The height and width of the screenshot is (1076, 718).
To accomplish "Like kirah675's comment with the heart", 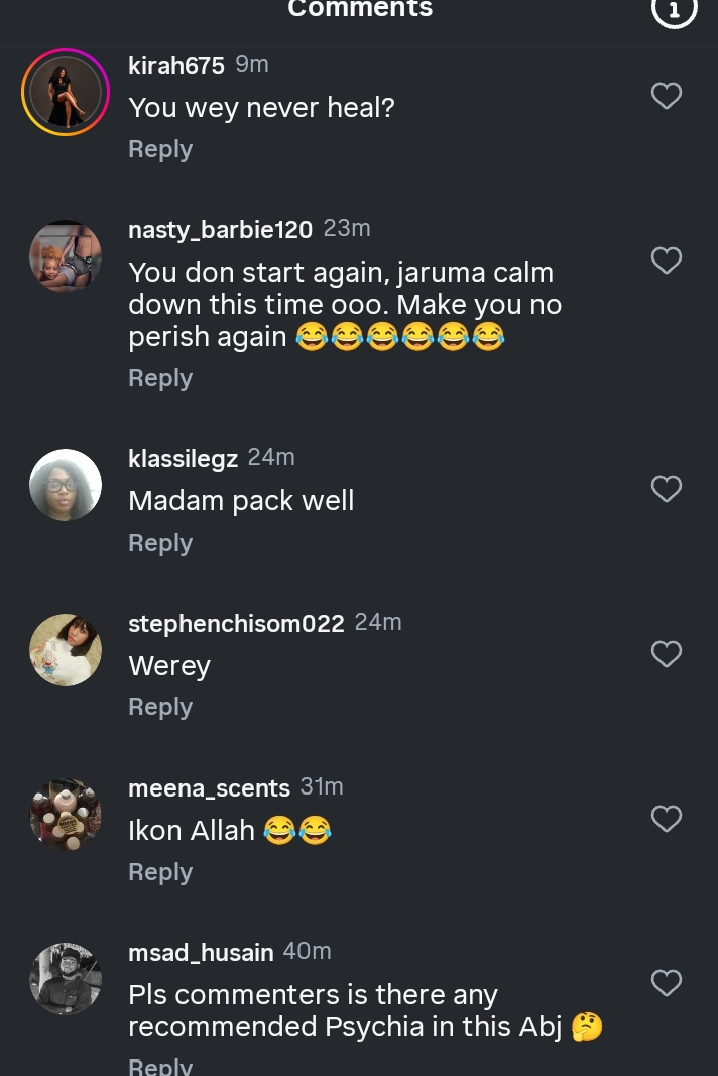I will tap(666, 96).
